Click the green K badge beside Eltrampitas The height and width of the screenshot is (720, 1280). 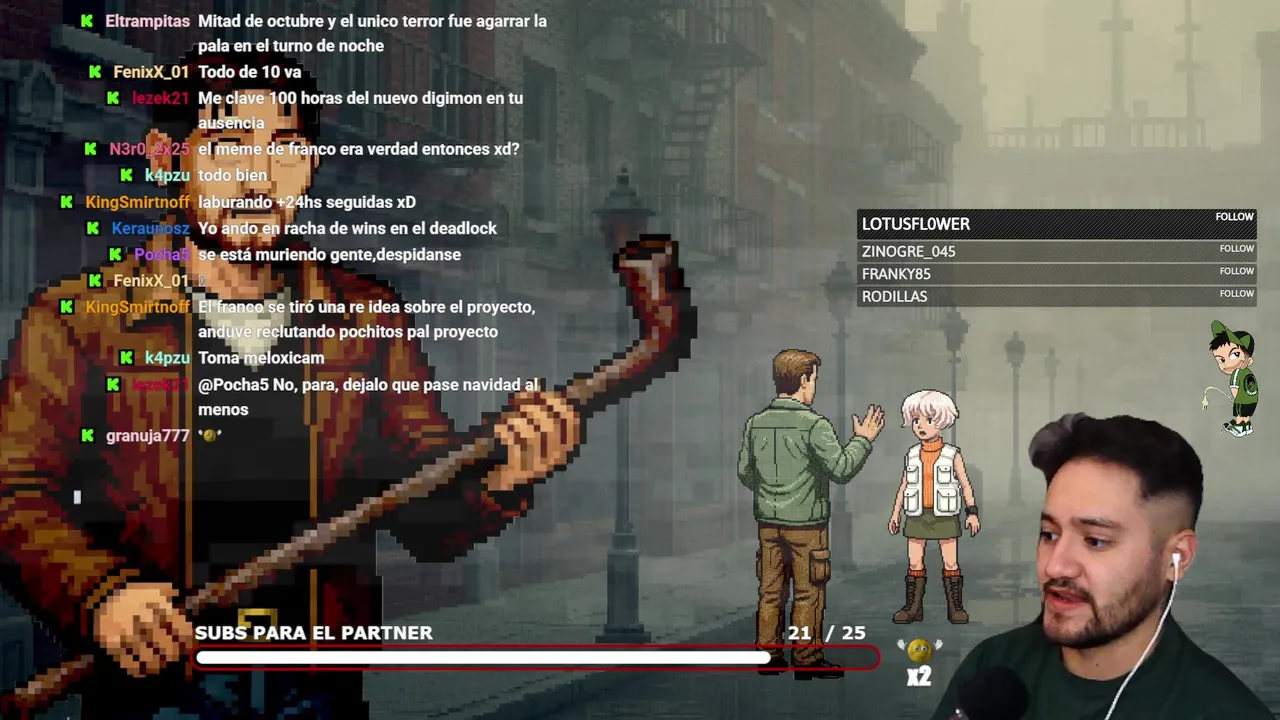(87, 20)
